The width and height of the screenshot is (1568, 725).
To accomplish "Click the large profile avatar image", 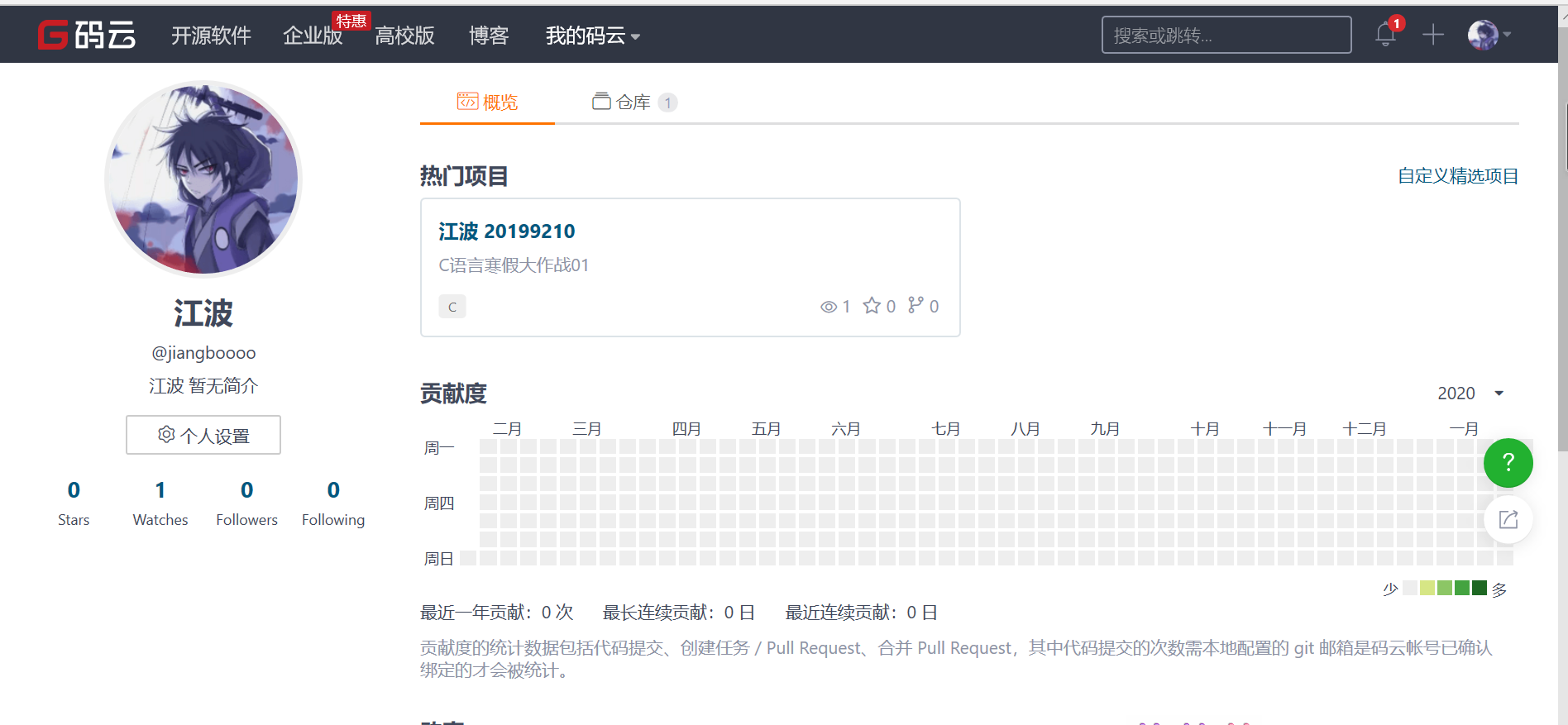I will 203,179.
